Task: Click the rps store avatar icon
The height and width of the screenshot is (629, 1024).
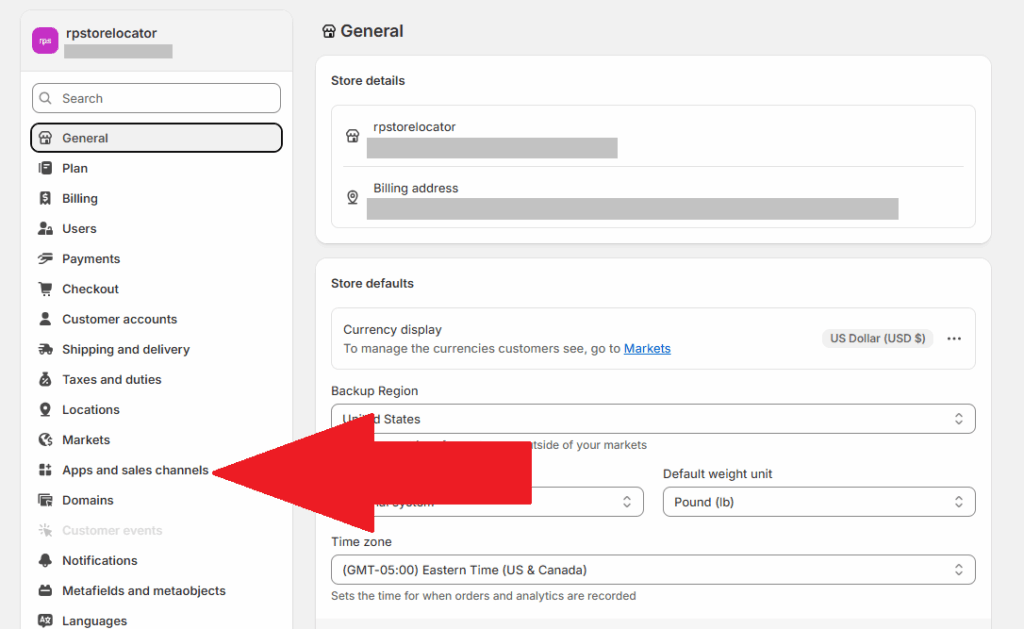Action: point(45,41)
